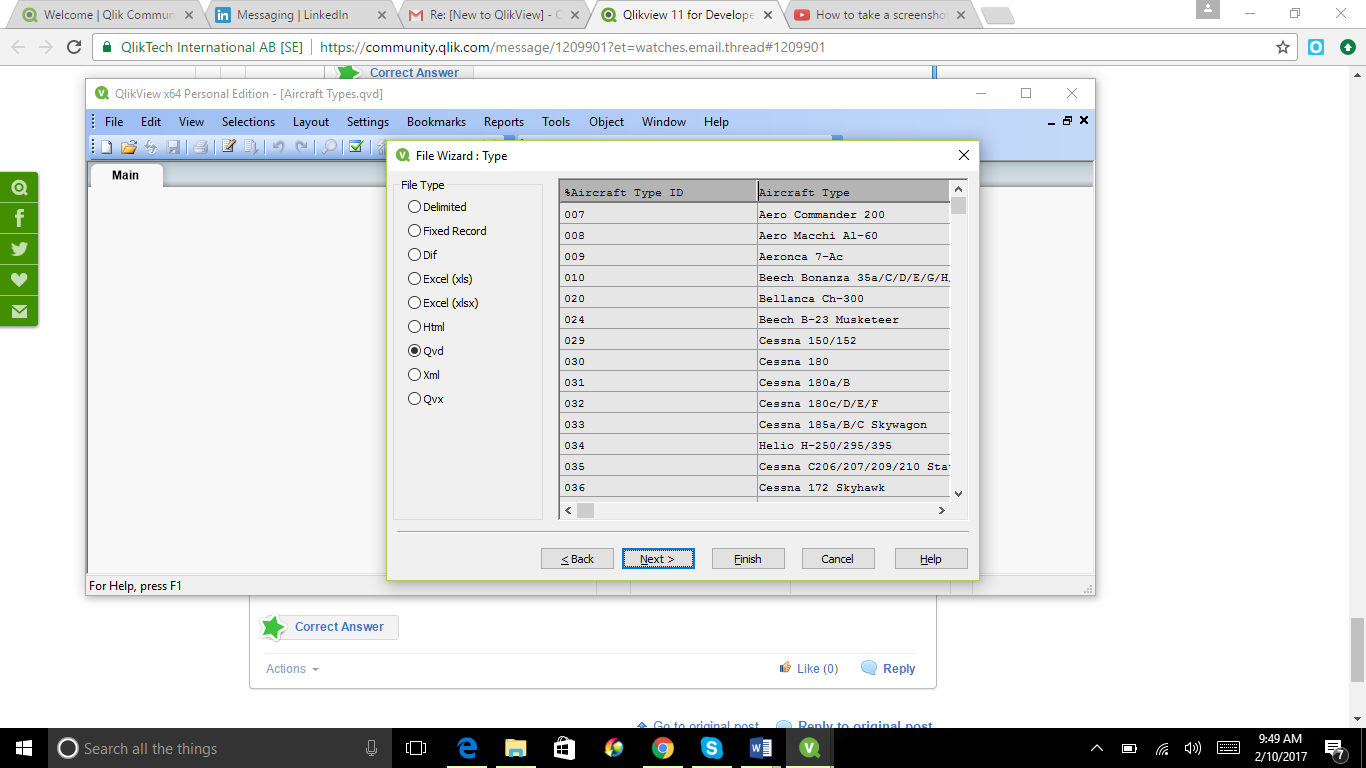Click the Open folder icon in QlikView toolbar
Image resolution: width=1366 pixels, height=768 pixels.
[129, 147]
